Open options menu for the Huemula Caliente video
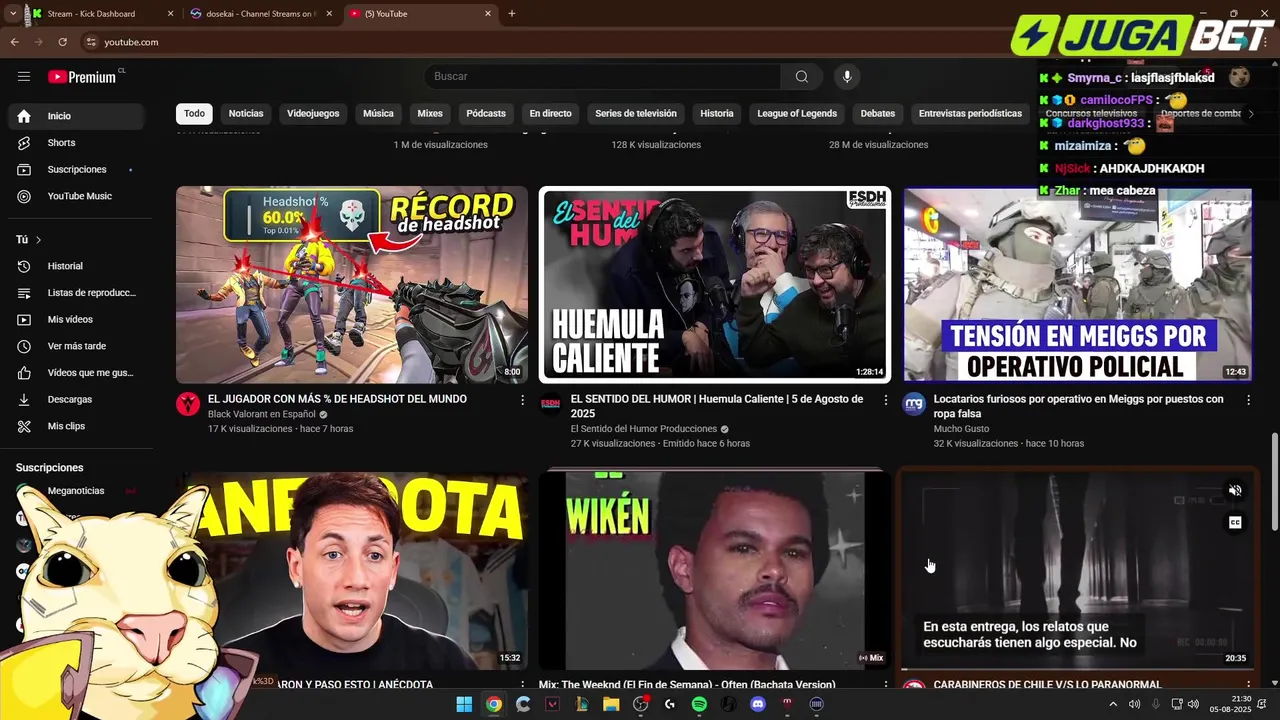 [885, 400]
